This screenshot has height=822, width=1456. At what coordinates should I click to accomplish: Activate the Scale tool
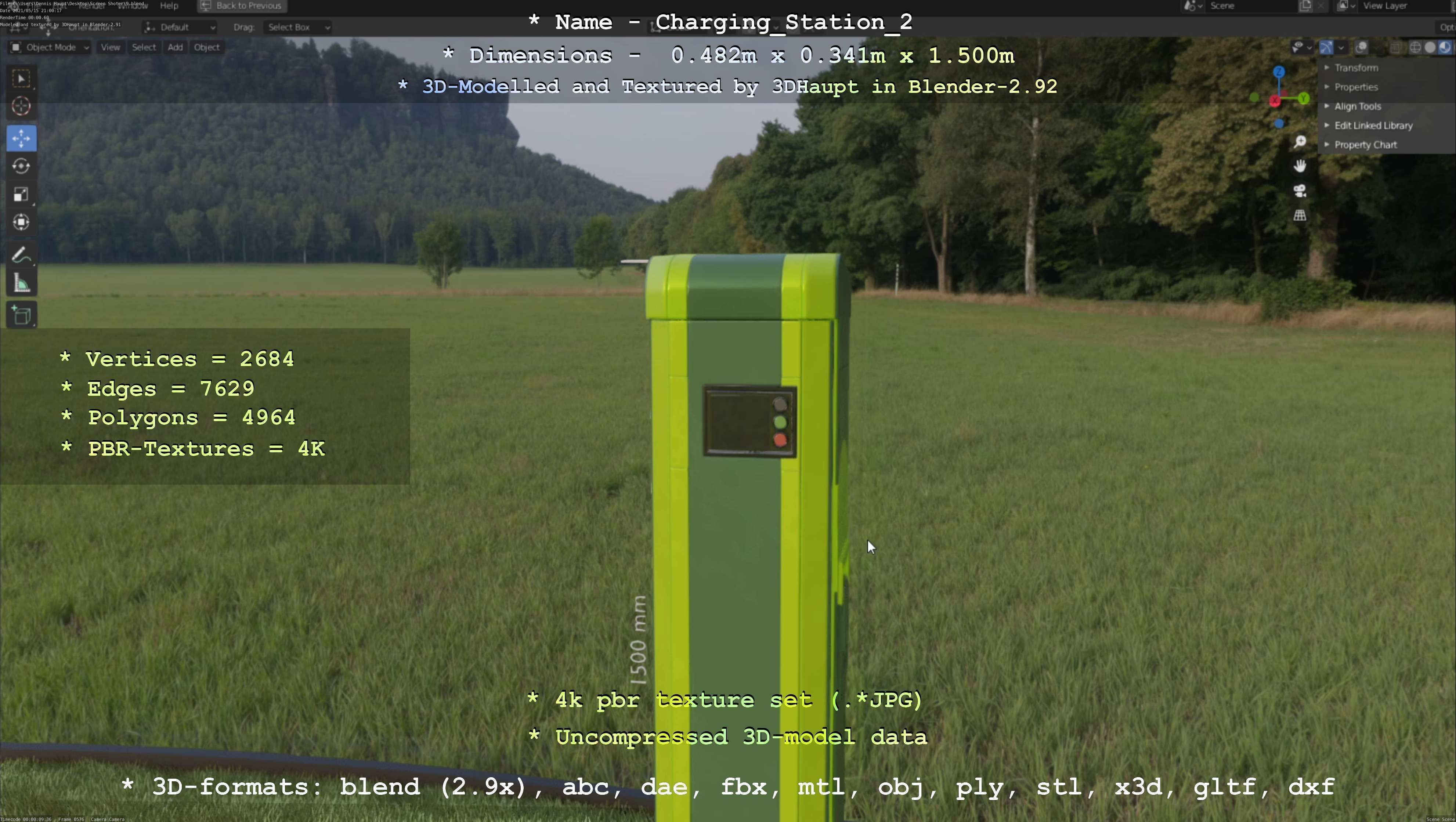pyautogui.click(x=21, y=194)
